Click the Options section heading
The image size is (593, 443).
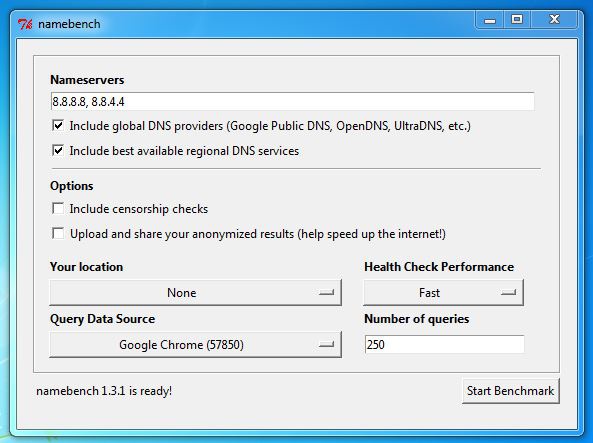click(x=71, y=186)
